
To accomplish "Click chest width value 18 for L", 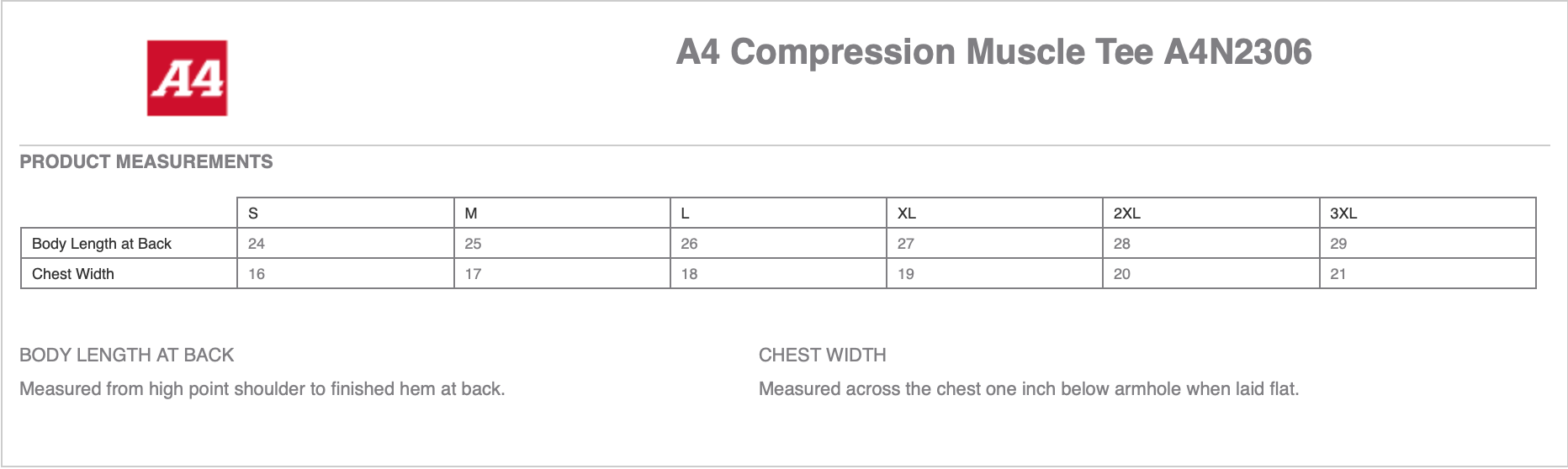I will click(689, 274).
